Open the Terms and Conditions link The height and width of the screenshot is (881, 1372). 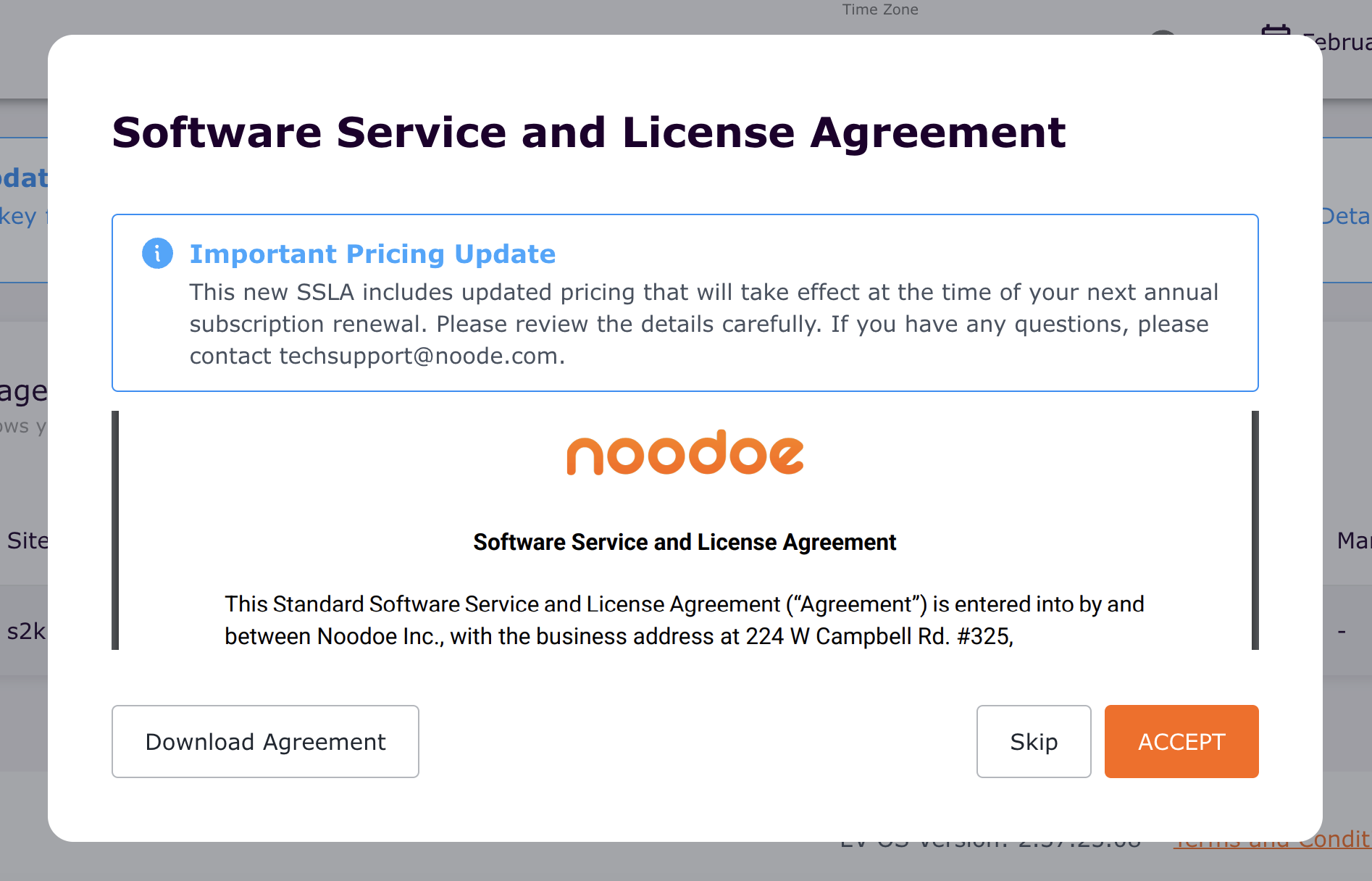(1275, 843)
